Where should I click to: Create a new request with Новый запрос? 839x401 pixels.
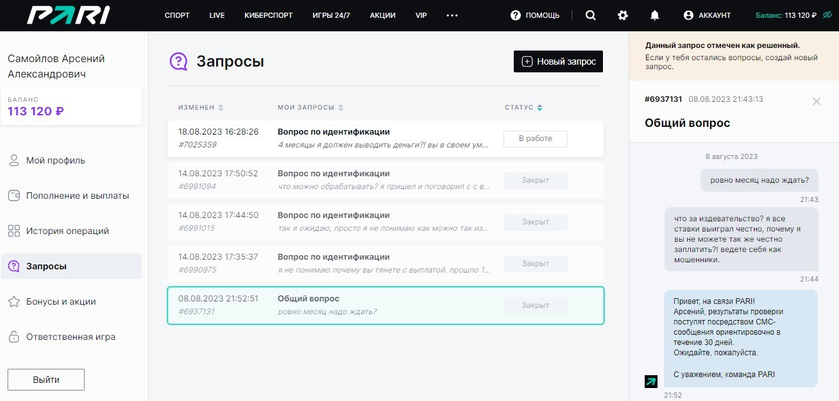coord(558,62)
